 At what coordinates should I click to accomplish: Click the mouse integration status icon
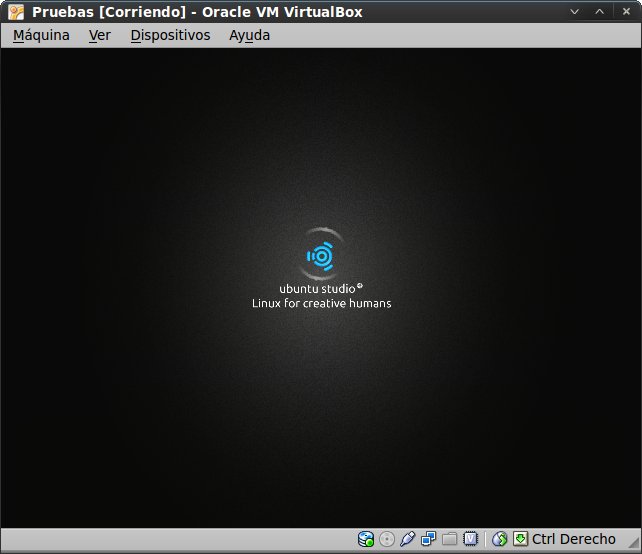[x=500, y=540]
